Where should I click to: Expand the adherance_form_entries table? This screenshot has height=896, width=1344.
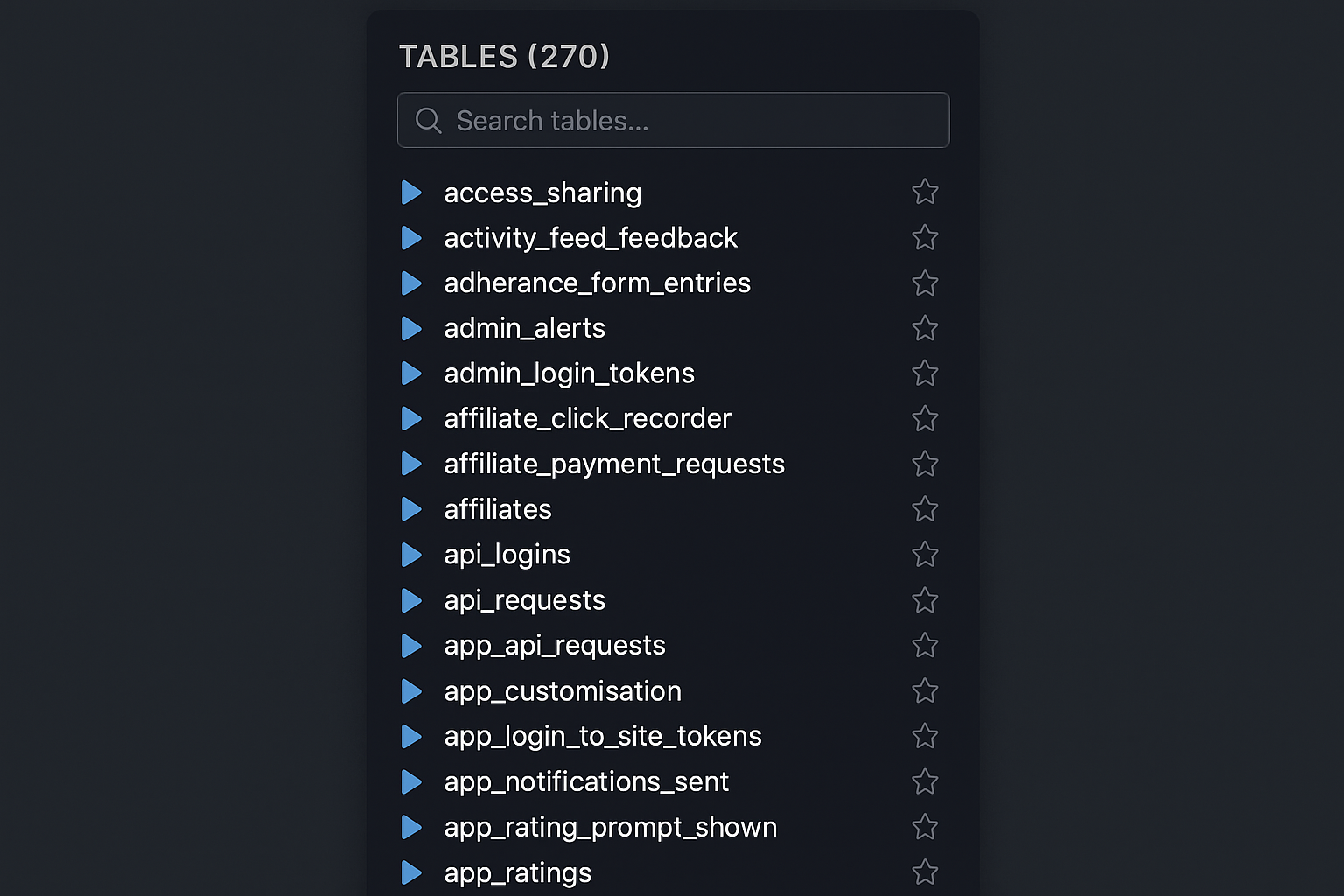(x=412, y=283)
